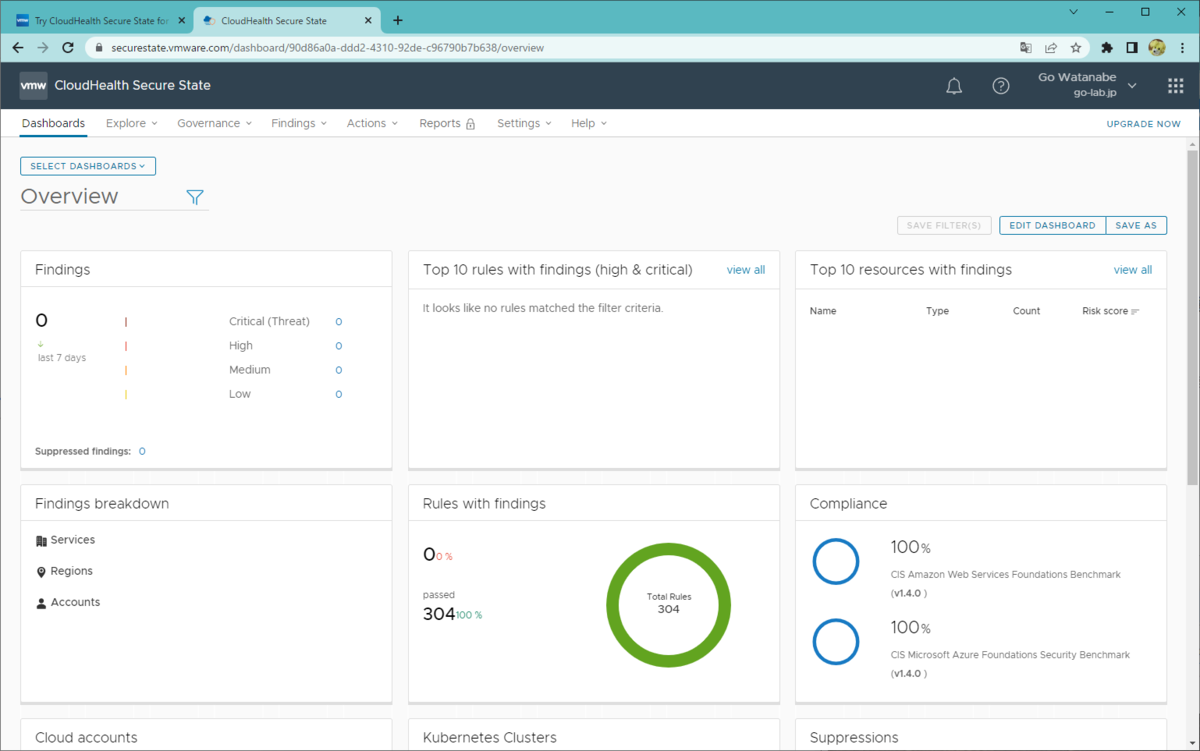The image size is (1200, 751).
Task: Click the site lock icon in address bar
Action: click(98, 47)
